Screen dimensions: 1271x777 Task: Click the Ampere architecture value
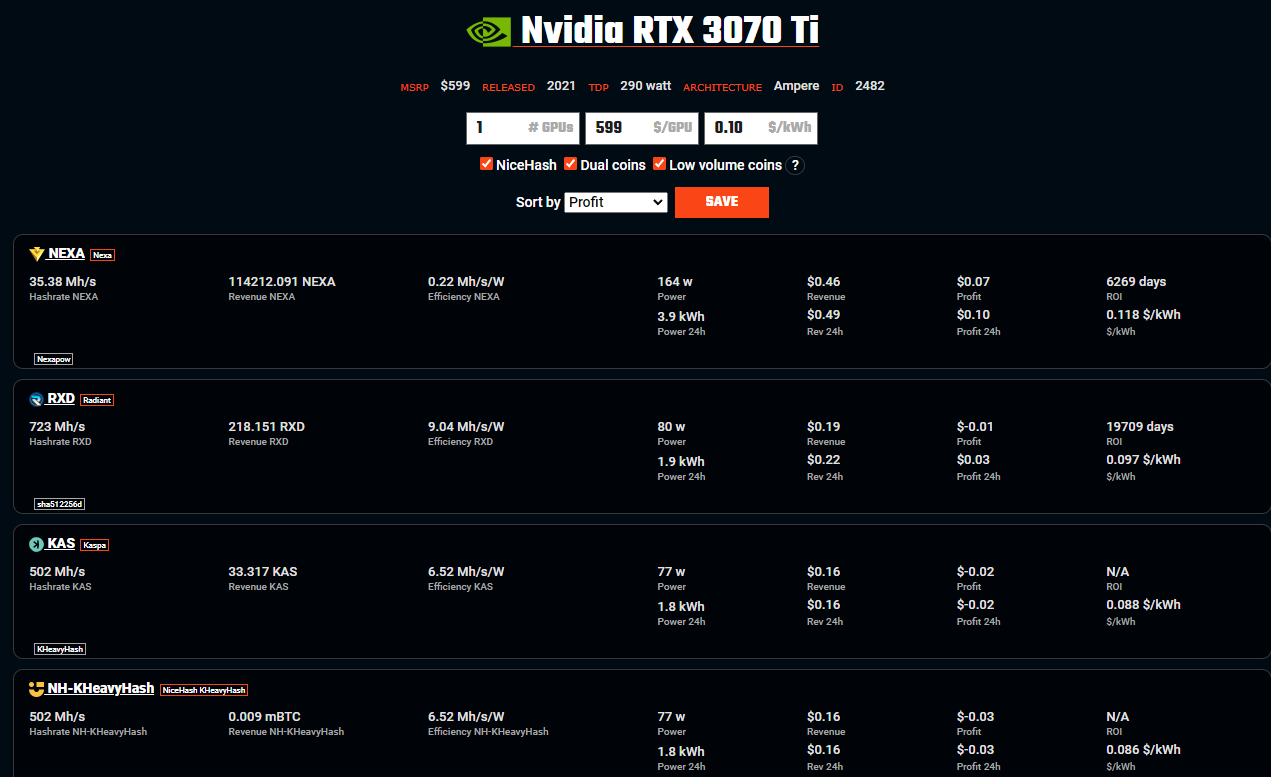tap(796, 86)
